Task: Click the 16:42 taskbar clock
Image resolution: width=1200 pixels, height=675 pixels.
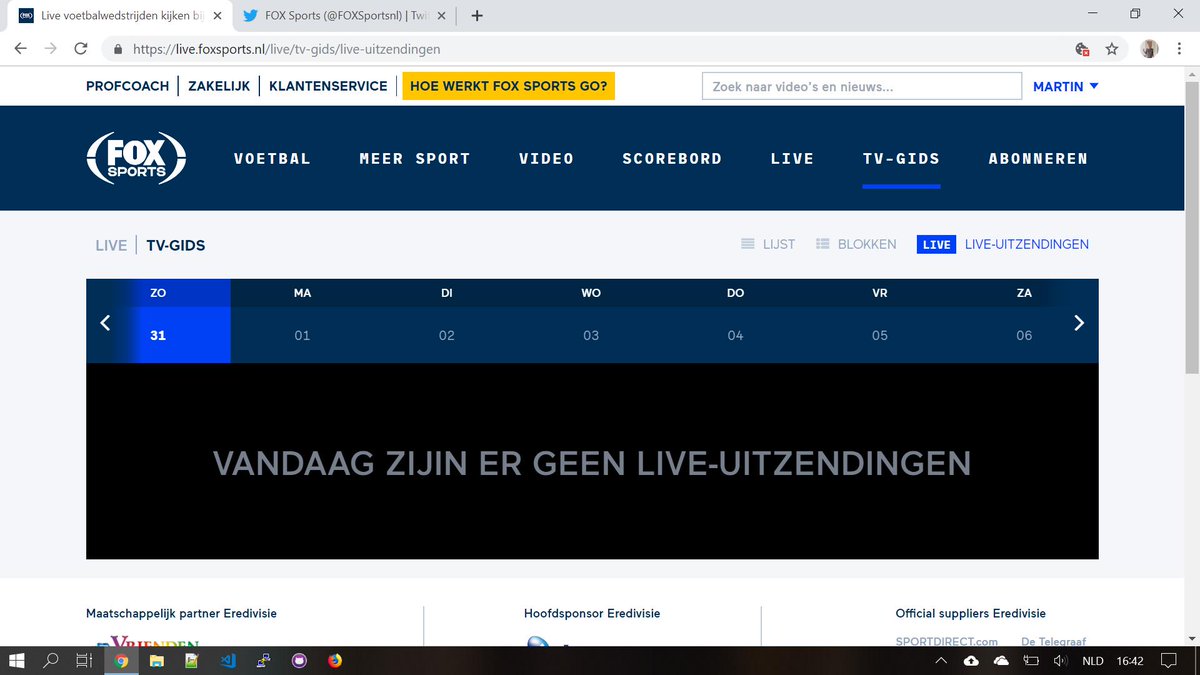Action: click(x=1129, y=660)
